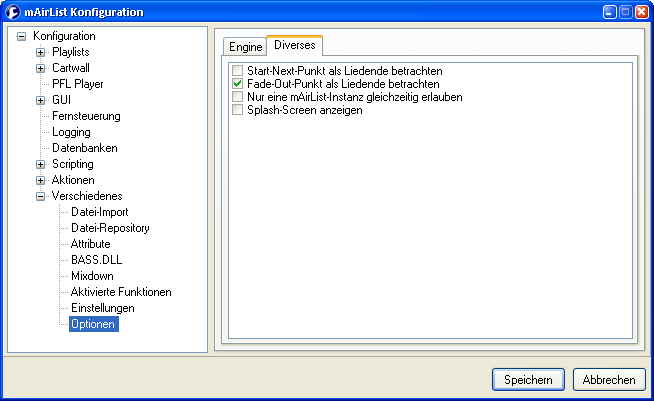Open Mixdown settings
Screen dimensions: 654x401
coord(92,276)
